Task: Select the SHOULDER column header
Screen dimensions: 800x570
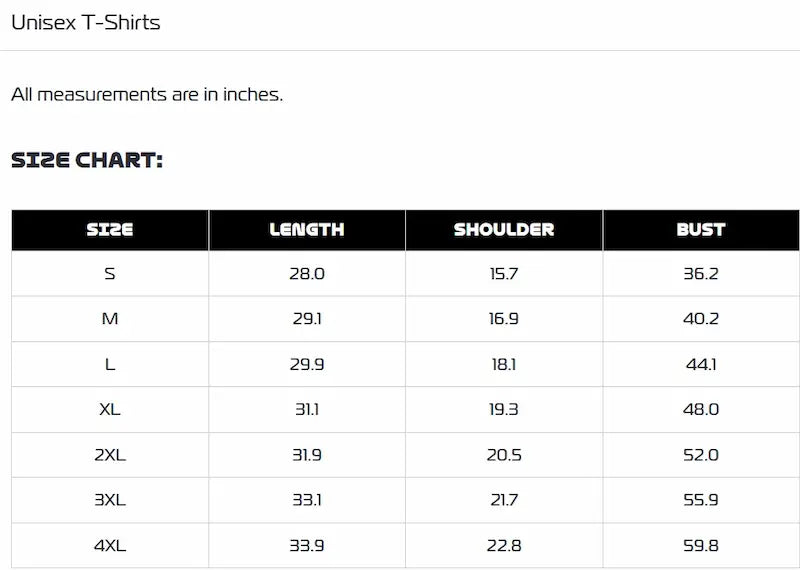Action: tap(504, 230)
